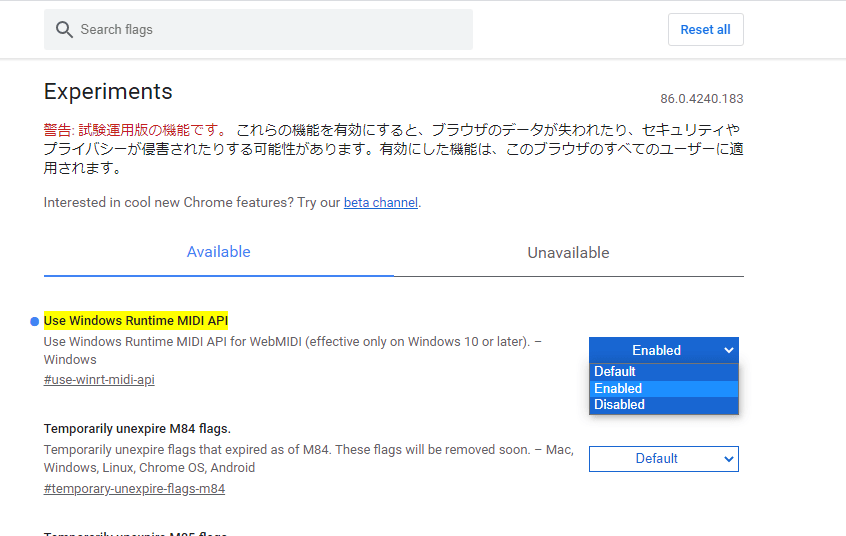Viewport: 846px width, 536px height.
Task: Choose Enabled in the open dropdown list
Action: tap(664, 389)
